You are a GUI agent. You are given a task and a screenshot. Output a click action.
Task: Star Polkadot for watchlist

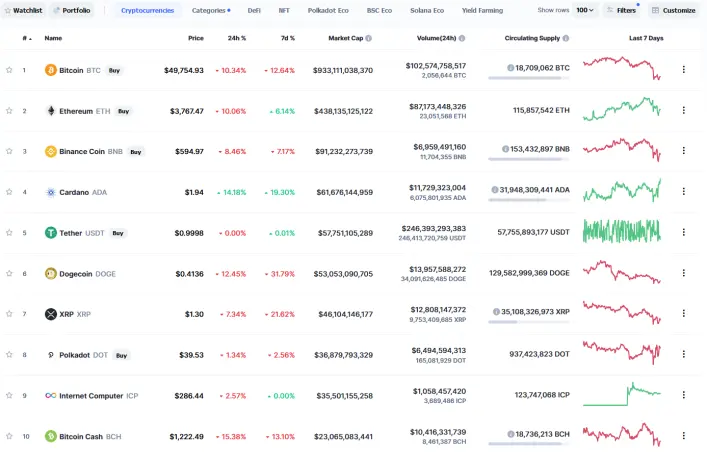[x=9, y=355]
